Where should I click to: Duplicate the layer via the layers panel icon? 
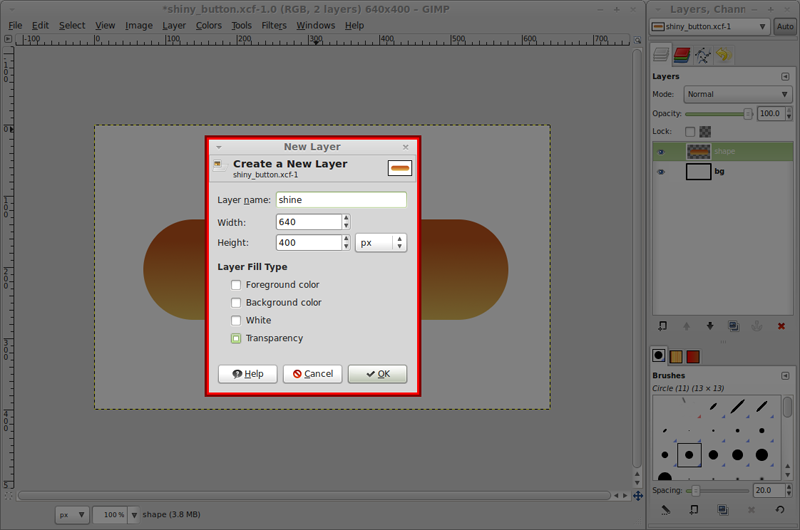[x=734, y=326]
